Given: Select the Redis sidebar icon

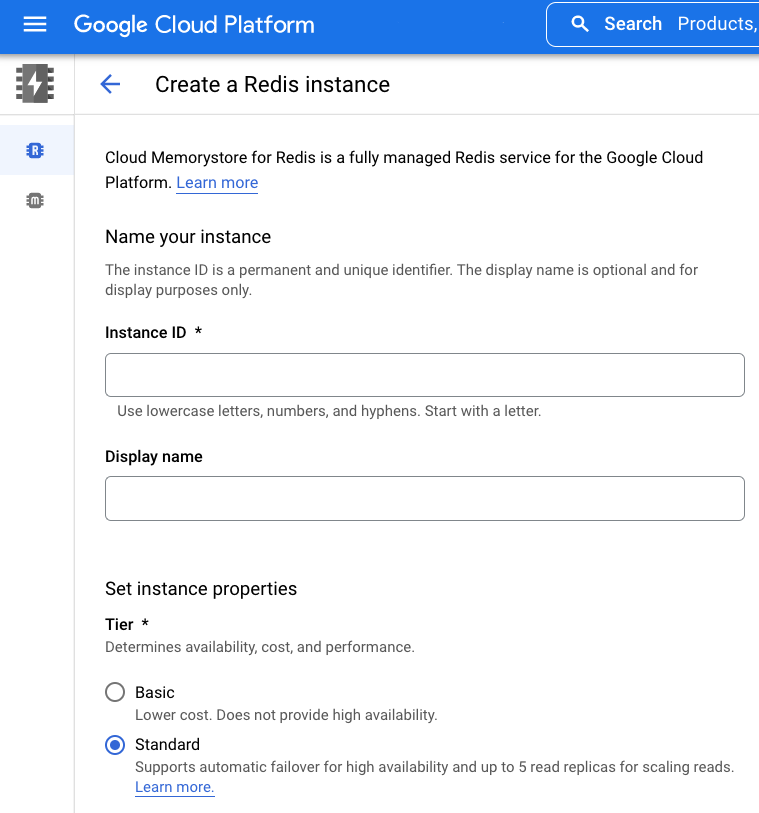Looking at the screenshot, I should [x=36, y=151].
